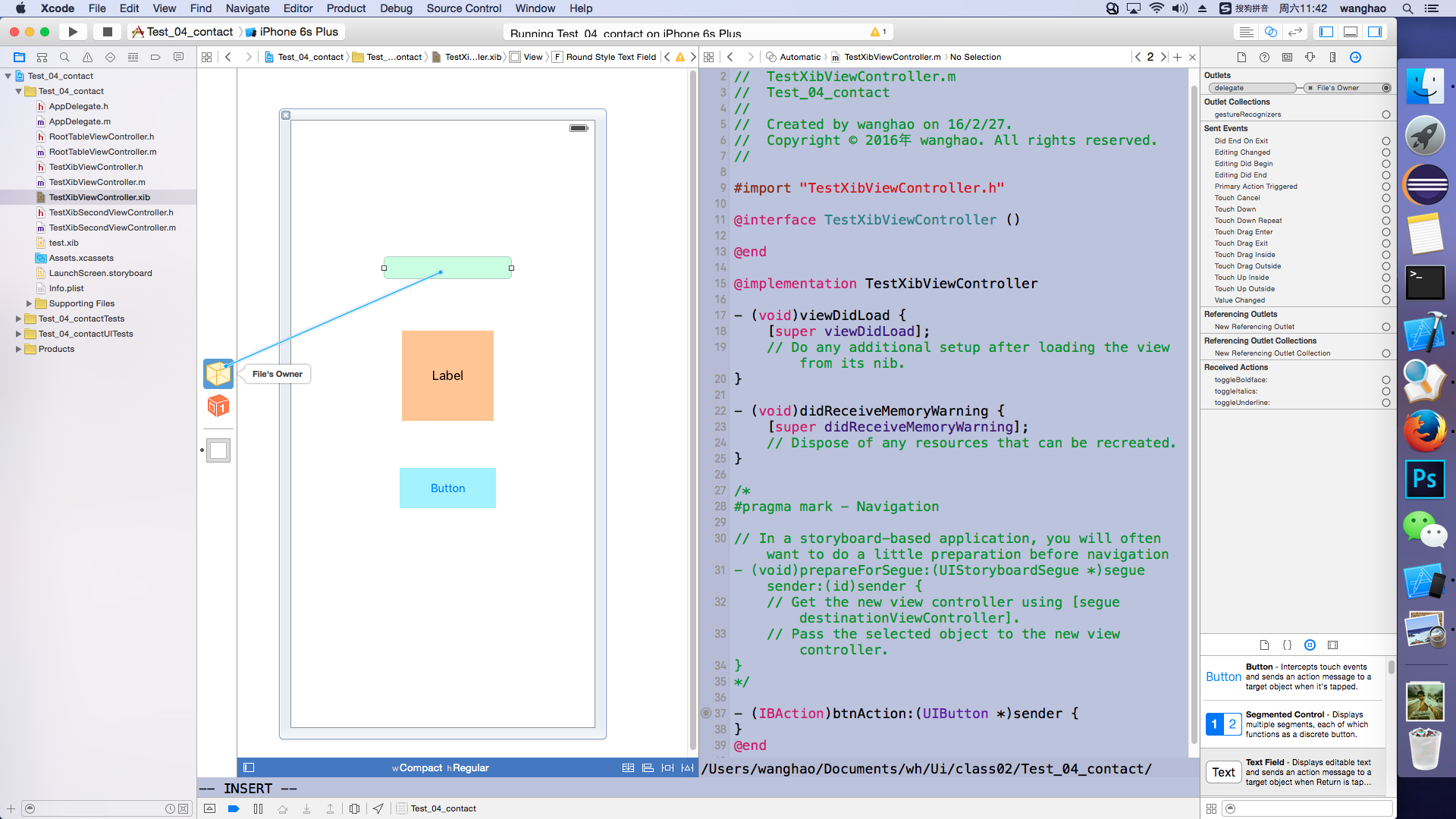
Task: Disconnect delegate from File's Owner
Action: 1310,88
